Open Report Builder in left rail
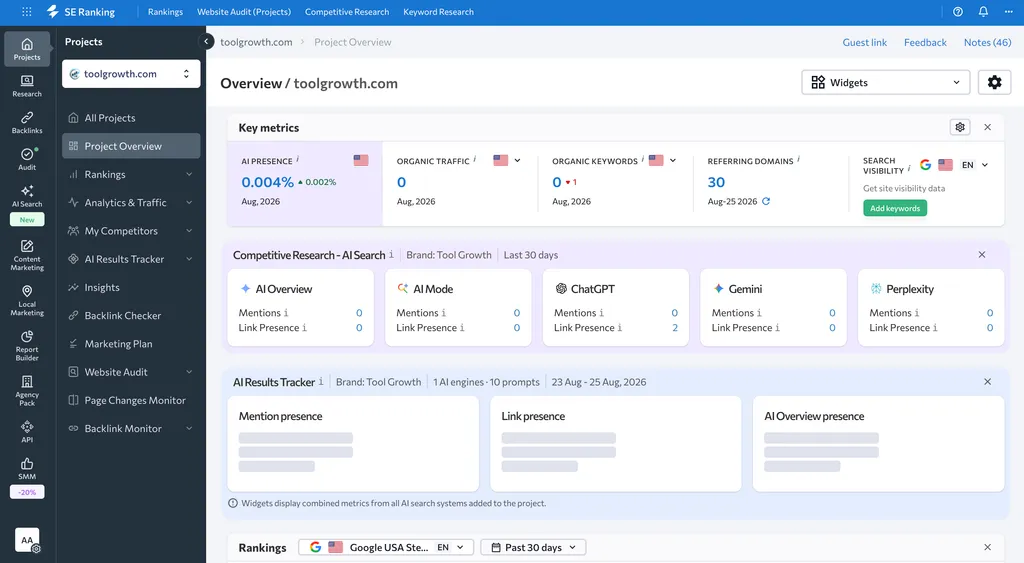This screenshot has height=563, width=1024. (x=27, y=346)
